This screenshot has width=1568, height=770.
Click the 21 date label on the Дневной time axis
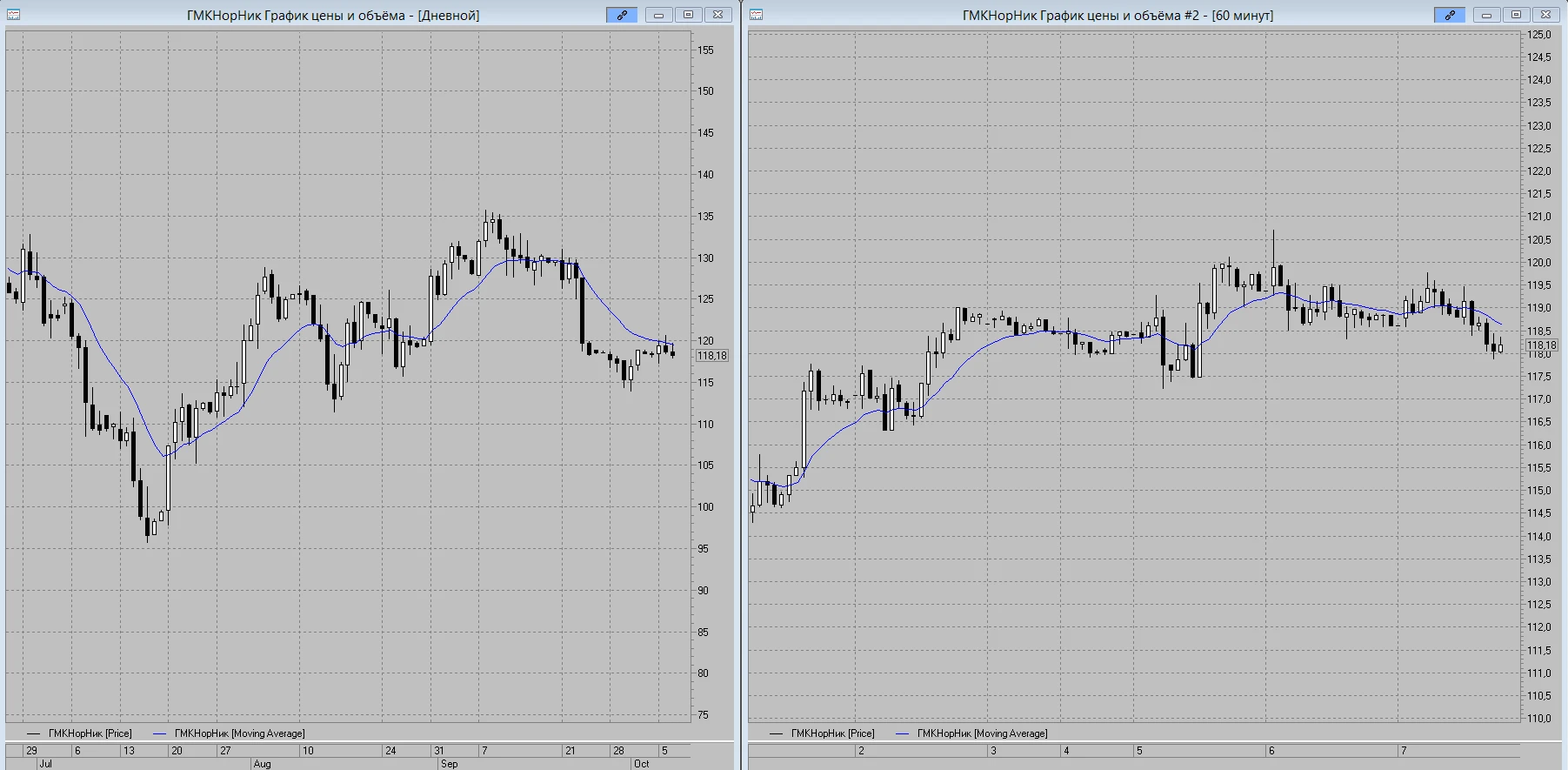coord(570,751)
